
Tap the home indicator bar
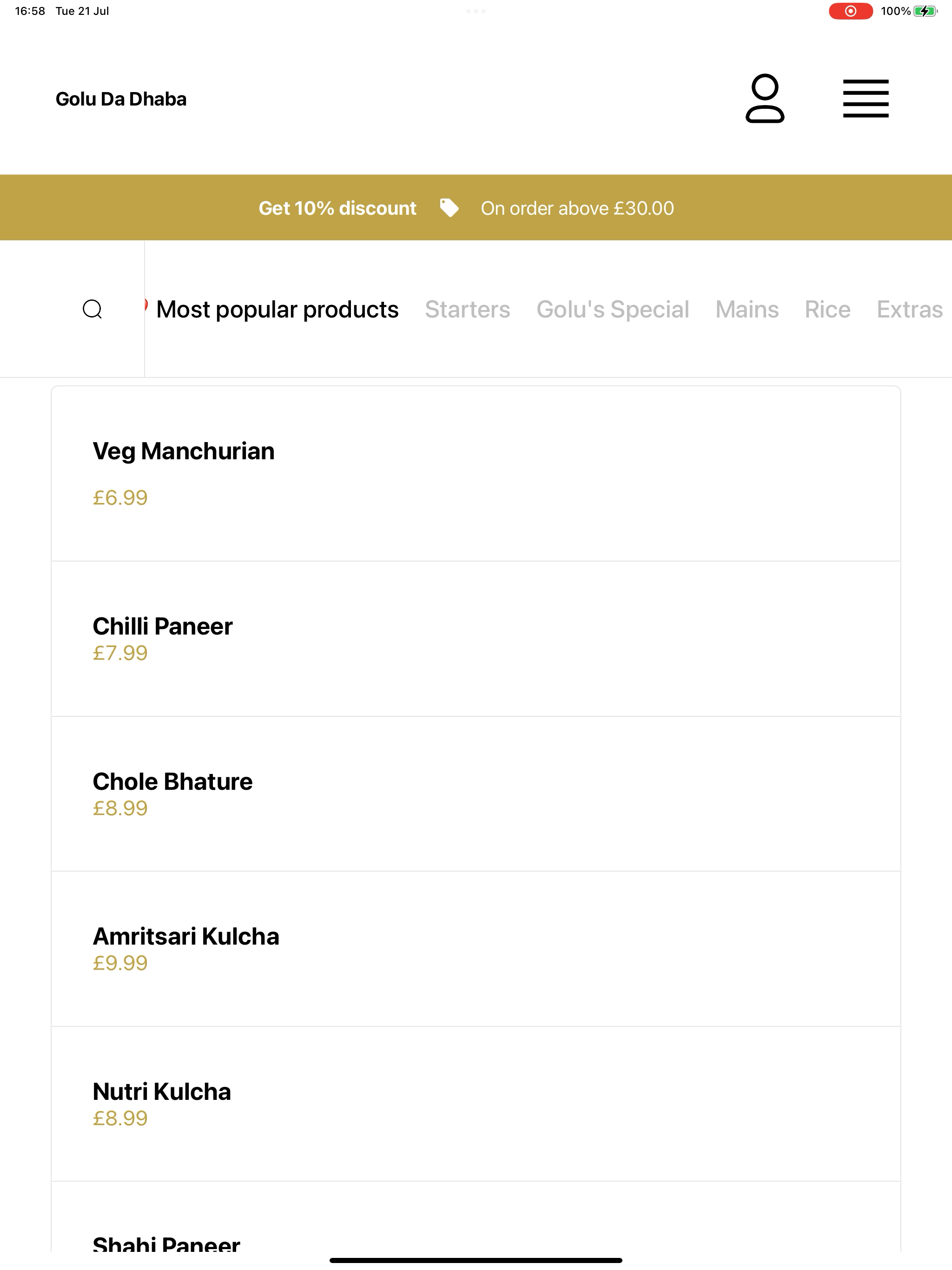click(476, 1260)
